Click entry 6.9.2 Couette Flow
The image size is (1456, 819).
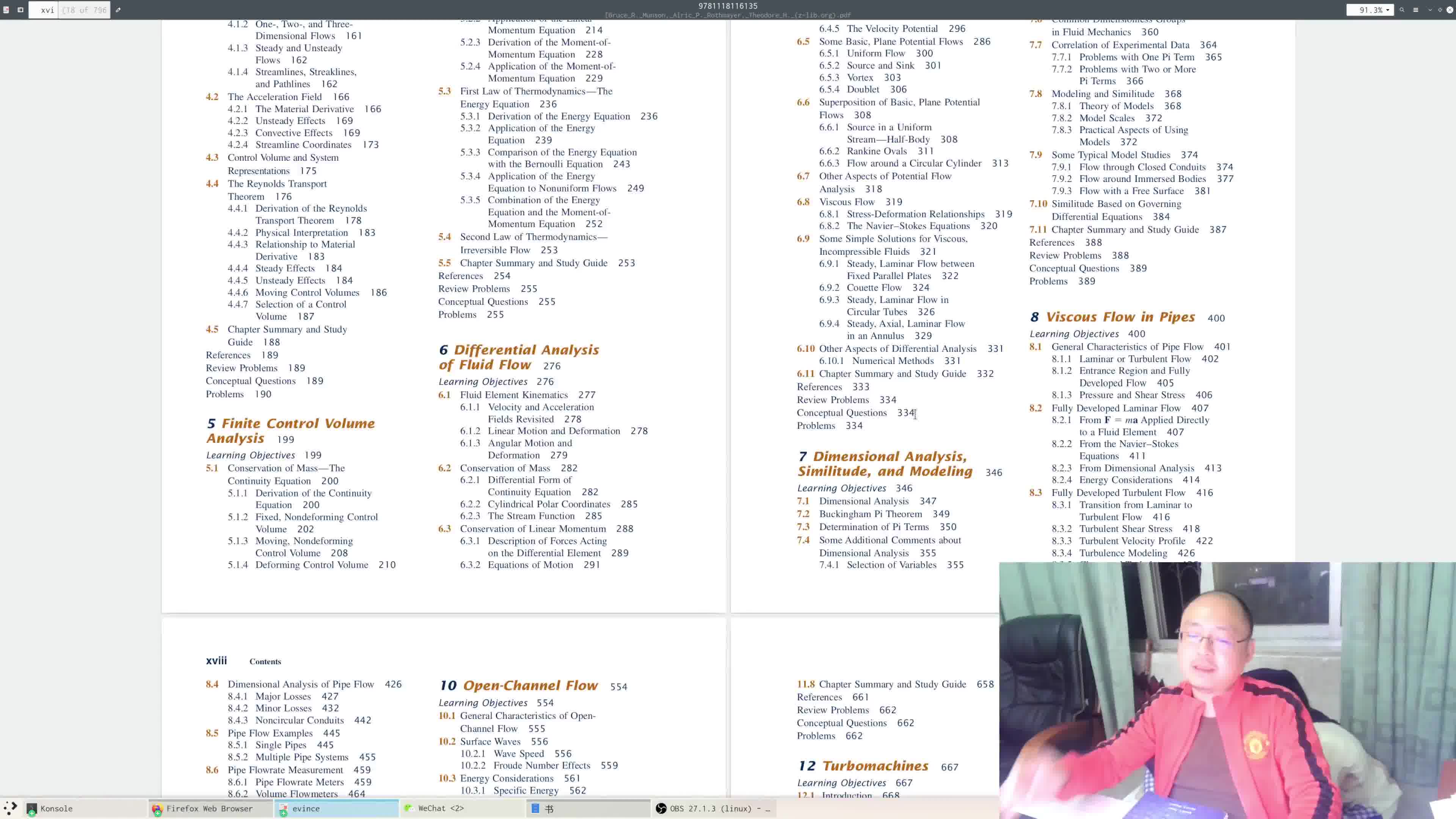[874, 288]
